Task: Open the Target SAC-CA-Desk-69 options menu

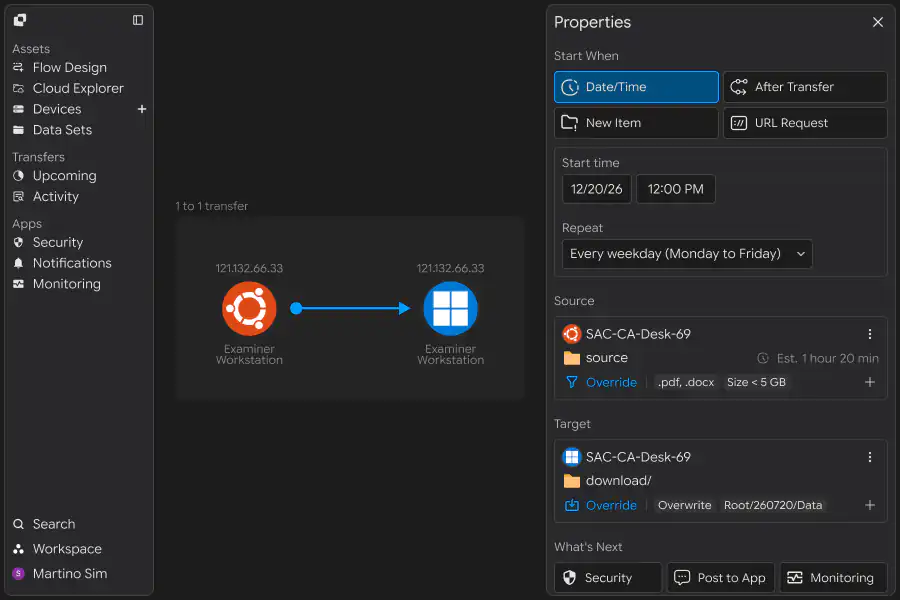Action: click(870, 457)
